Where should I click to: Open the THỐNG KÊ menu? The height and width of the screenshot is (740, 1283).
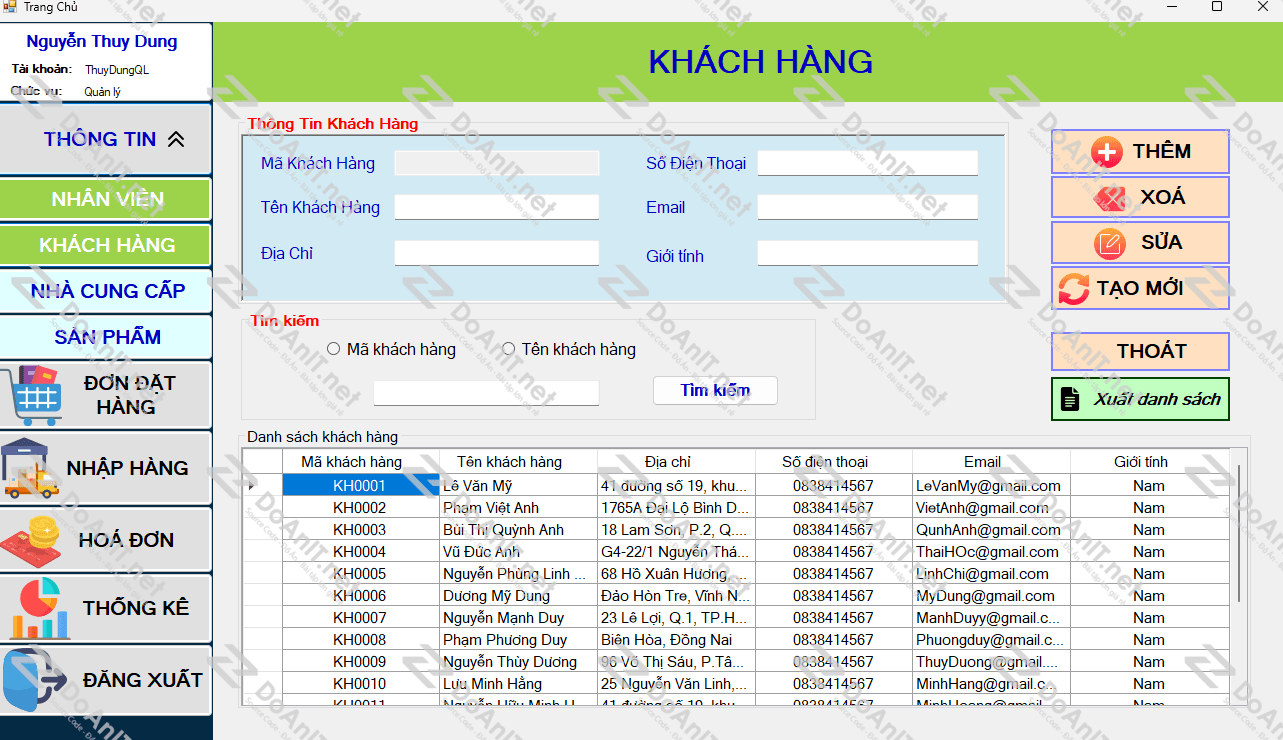pos(106,608)
